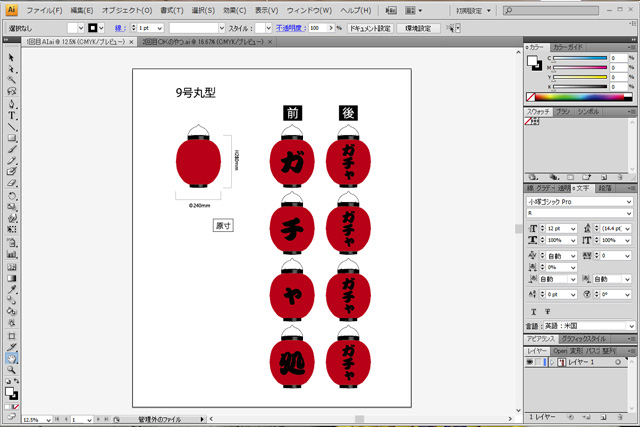Switch to second document tab OKのやつ.ai
The height and width of the screenshot is (427, 640).
coord(203,42)
